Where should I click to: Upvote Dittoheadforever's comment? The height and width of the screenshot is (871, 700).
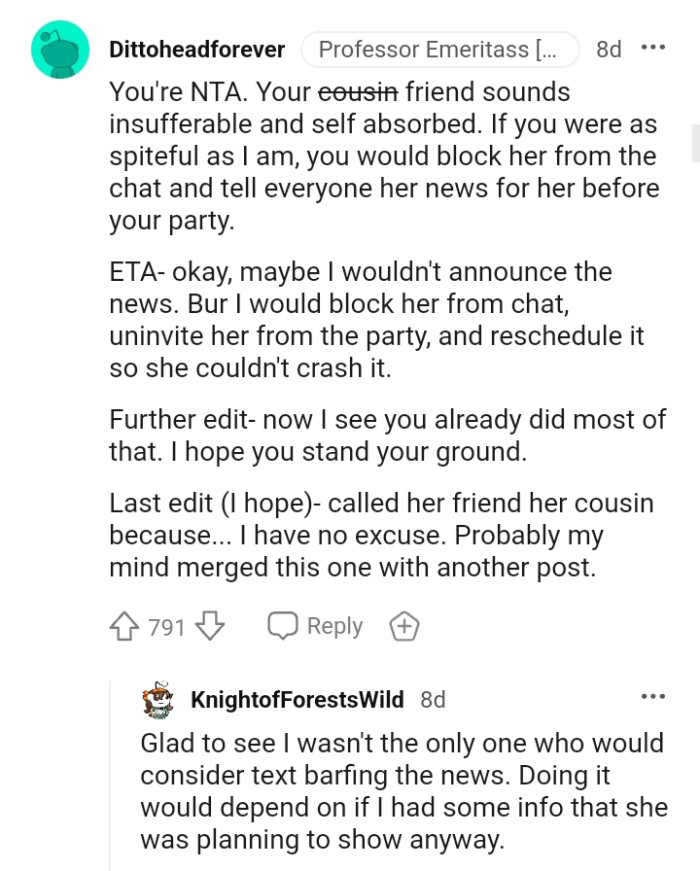tap(124, 625)
